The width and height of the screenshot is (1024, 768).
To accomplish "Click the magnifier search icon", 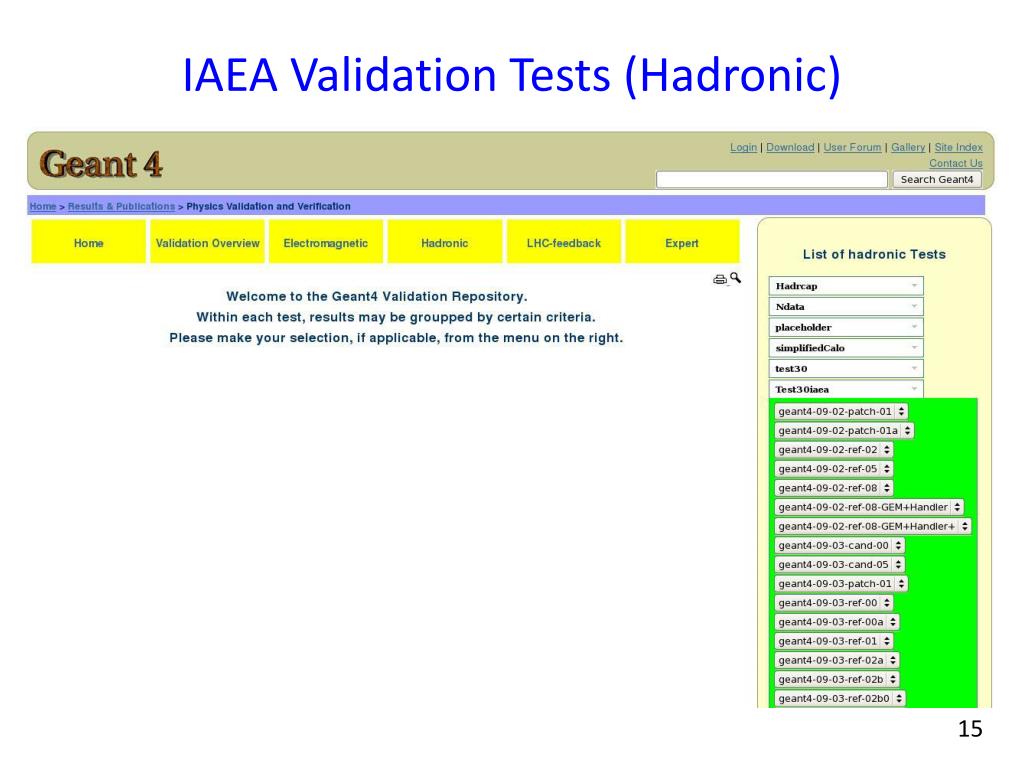I will (735, 278).
